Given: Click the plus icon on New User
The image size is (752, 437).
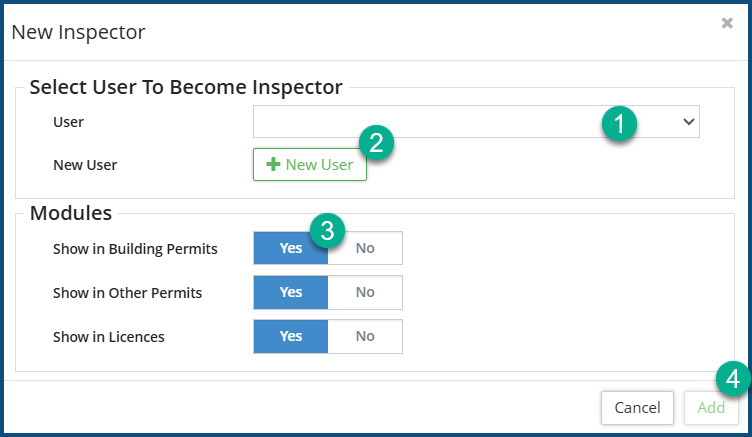Looking at the screenshot, I should pyautogui.click(x=272, y=164).
